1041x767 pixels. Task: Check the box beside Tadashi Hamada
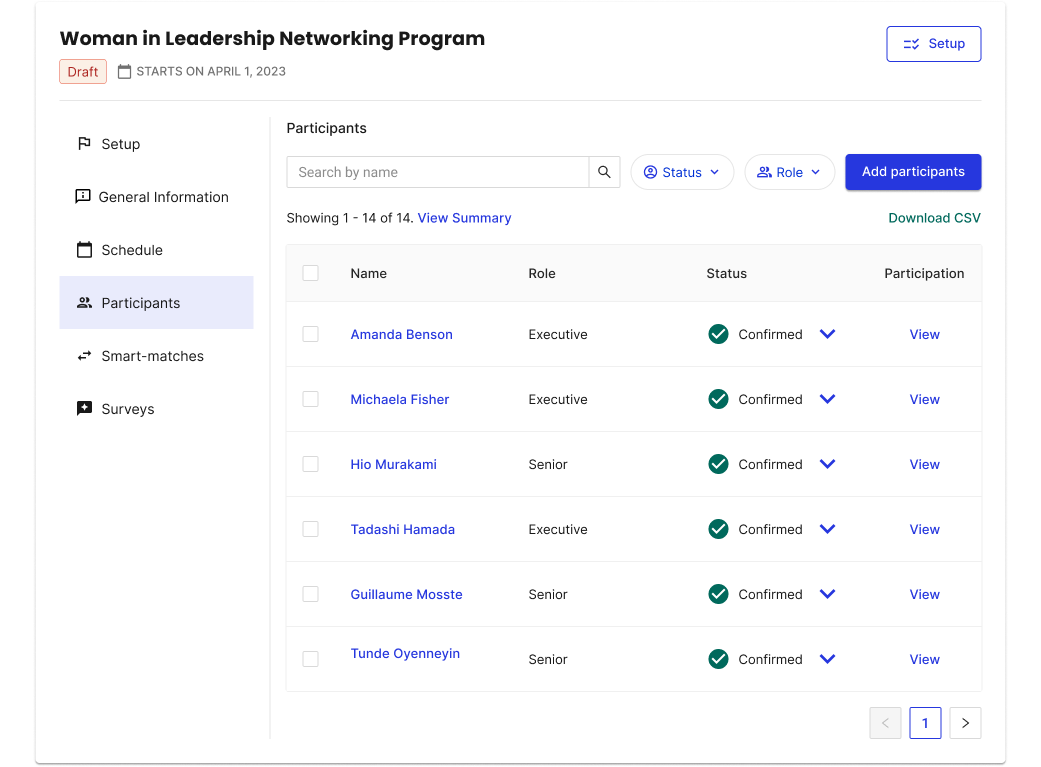pos(311,529)
